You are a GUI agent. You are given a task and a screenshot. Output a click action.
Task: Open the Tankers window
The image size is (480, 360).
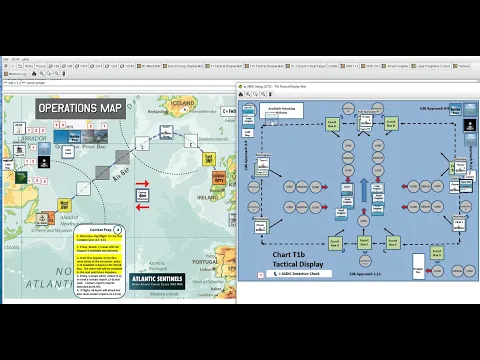461,66
